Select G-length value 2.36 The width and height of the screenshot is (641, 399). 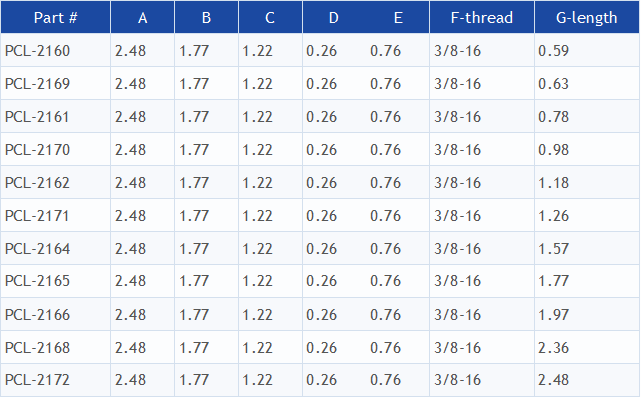(x=554, y=348)
